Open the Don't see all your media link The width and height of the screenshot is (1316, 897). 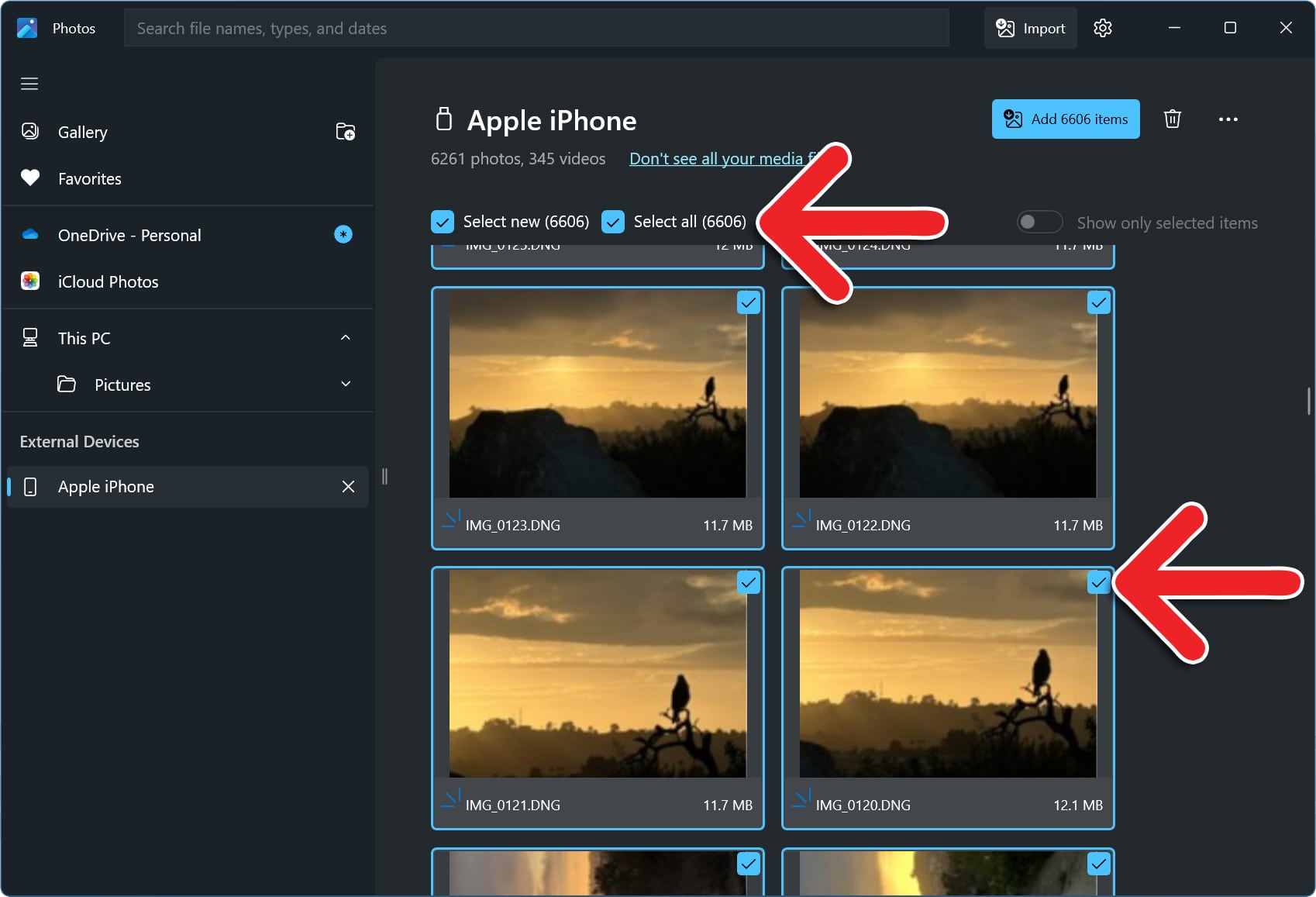pyautogui.click(x=715, y=159)
